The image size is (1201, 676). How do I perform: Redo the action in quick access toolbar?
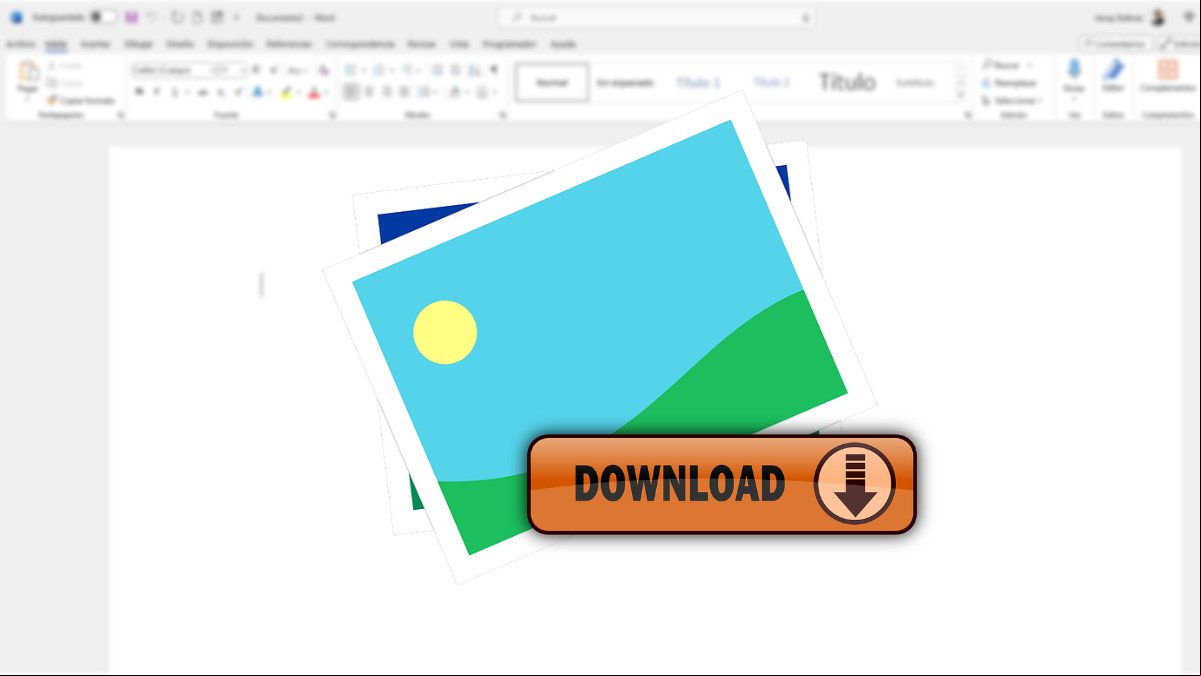(x=177, y=18)
